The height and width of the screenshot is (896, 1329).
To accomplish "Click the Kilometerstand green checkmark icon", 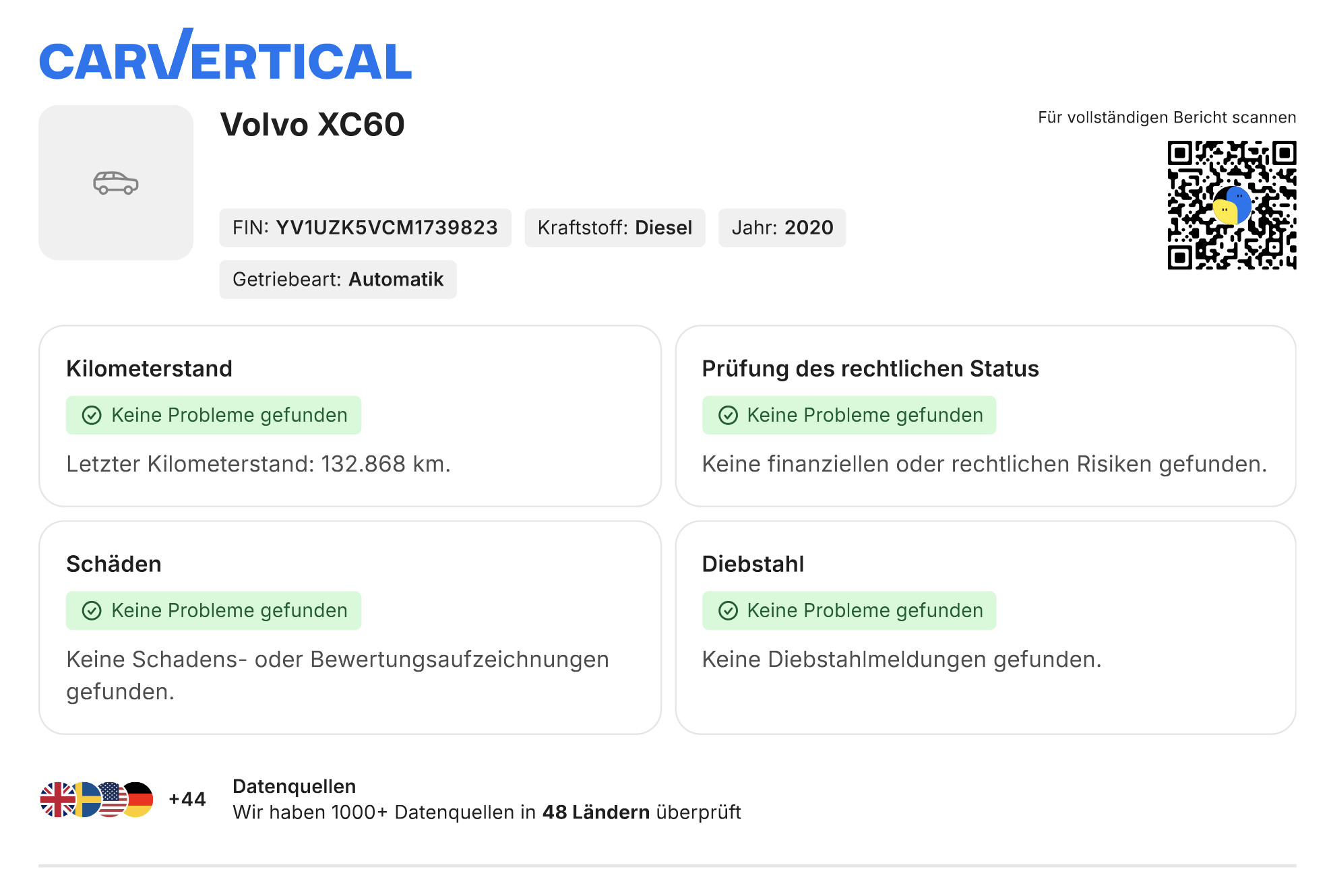I will [92, 415].
